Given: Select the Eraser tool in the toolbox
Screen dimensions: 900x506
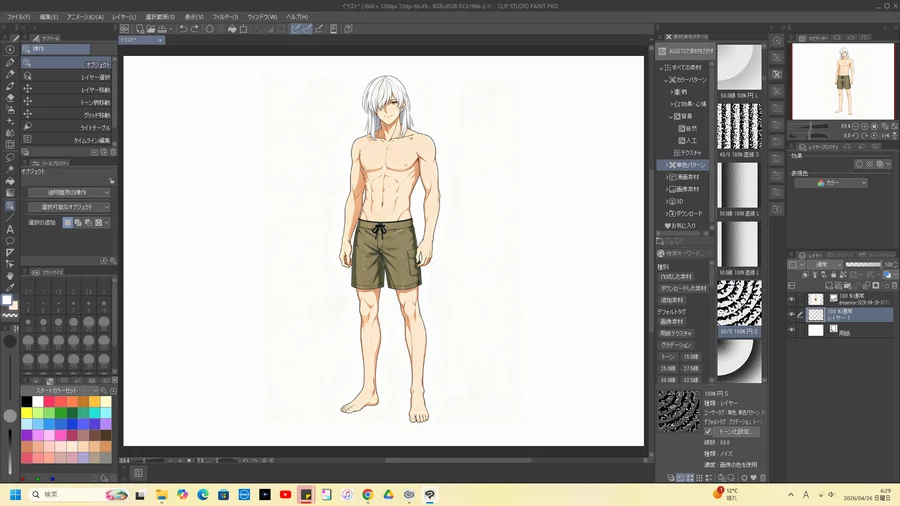Looking at the screenshot, I should click(10, 98).
